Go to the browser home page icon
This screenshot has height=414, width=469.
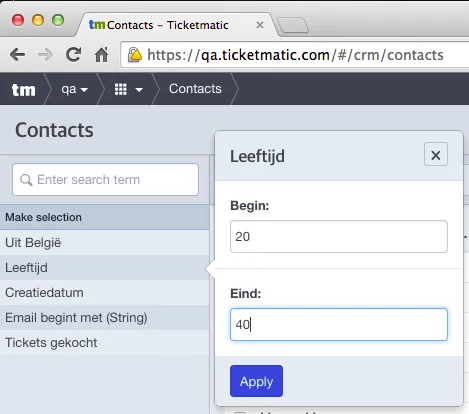tap(101, 54)
